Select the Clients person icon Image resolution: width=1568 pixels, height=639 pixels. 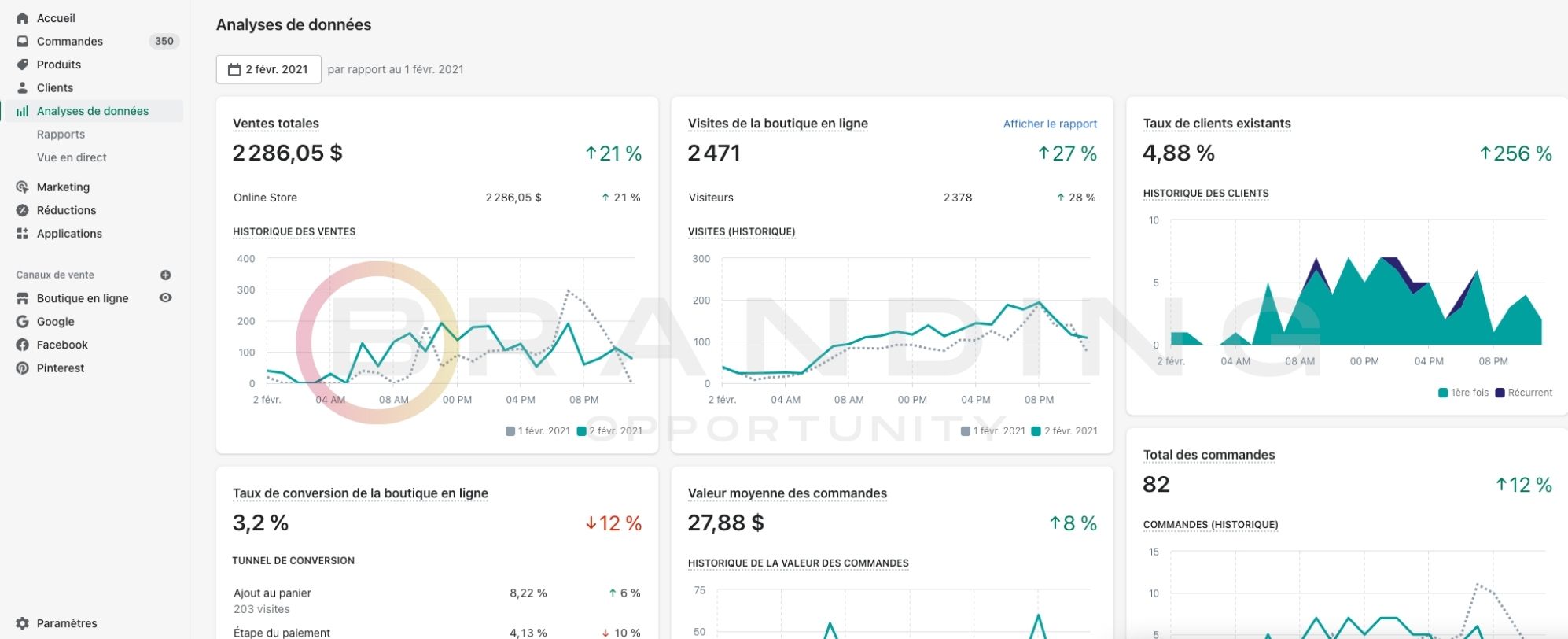(22, 87)
